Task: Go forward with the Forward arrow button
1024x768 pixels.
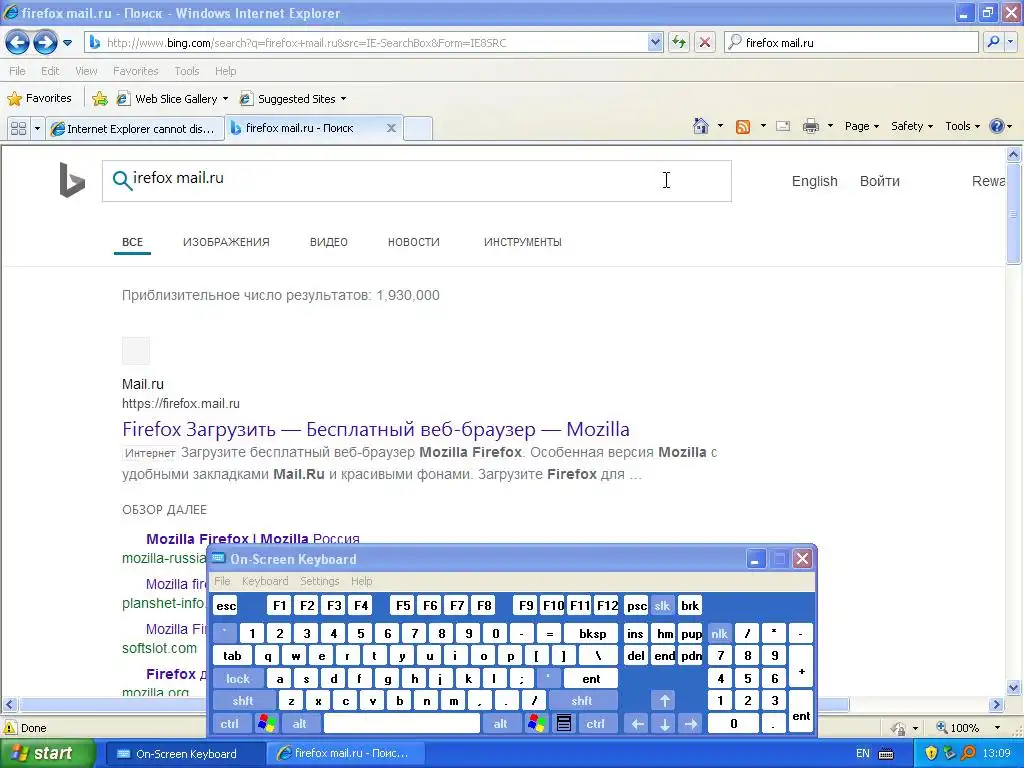Action: click(x=45, y=43)
